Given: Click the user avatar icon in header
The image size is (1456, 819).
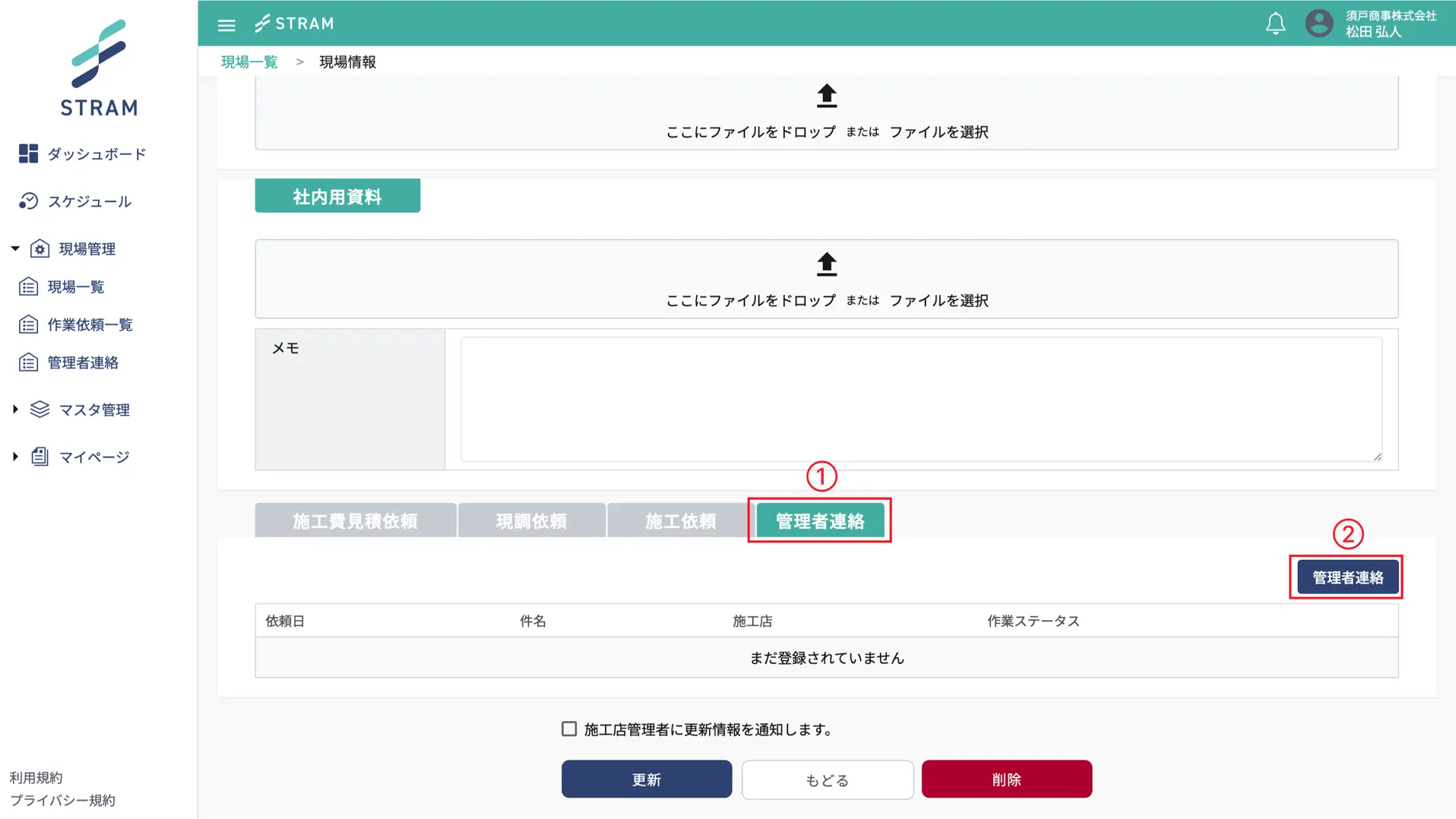Looking at the screenshot, I should (x=1319, y=24).
